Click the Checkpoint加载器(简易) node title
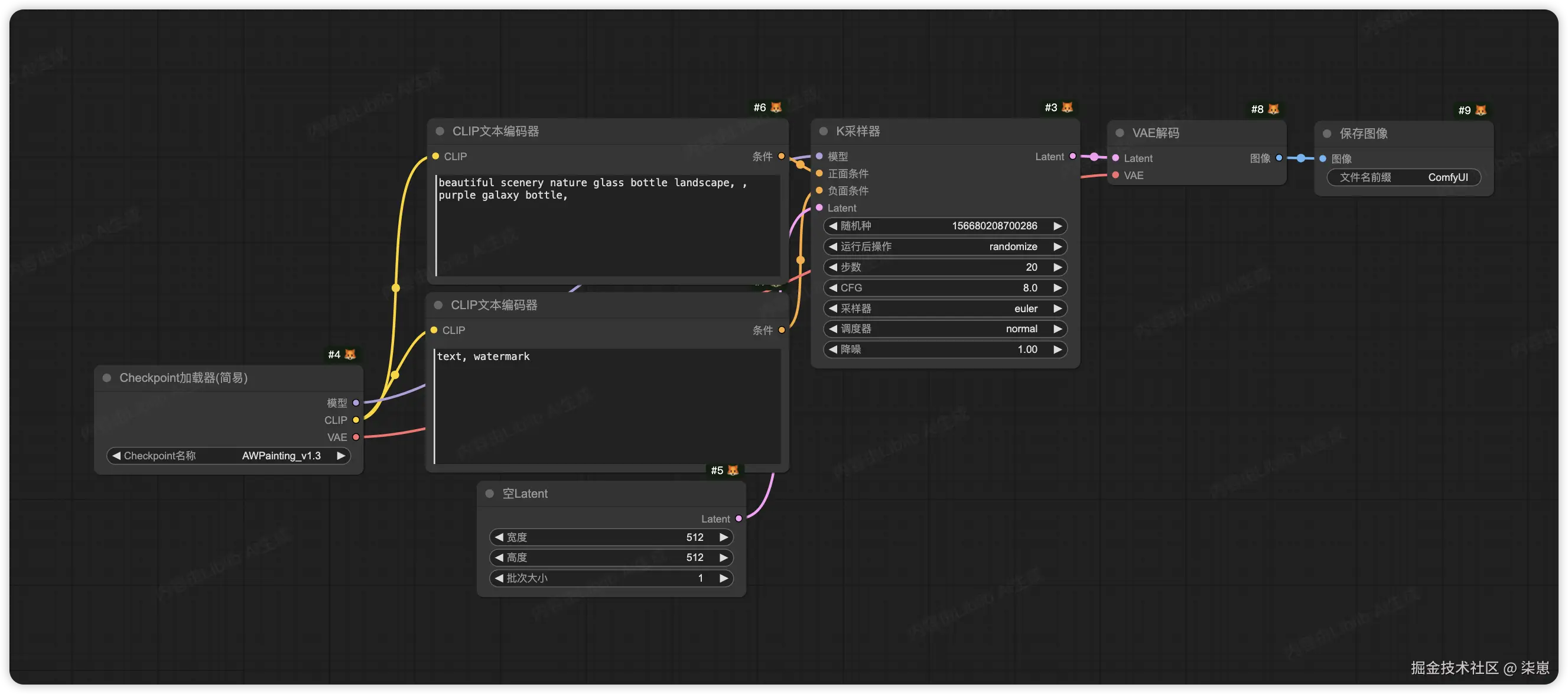Screen dimensions: 1568x694 tap(183, 378)
